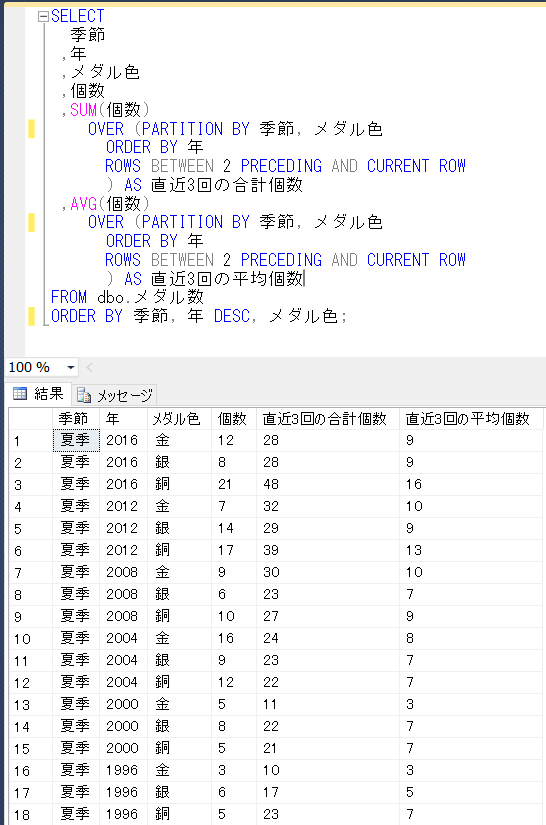
Task: Click the cell with 夏季 in row 1
Action: point(76,440)
